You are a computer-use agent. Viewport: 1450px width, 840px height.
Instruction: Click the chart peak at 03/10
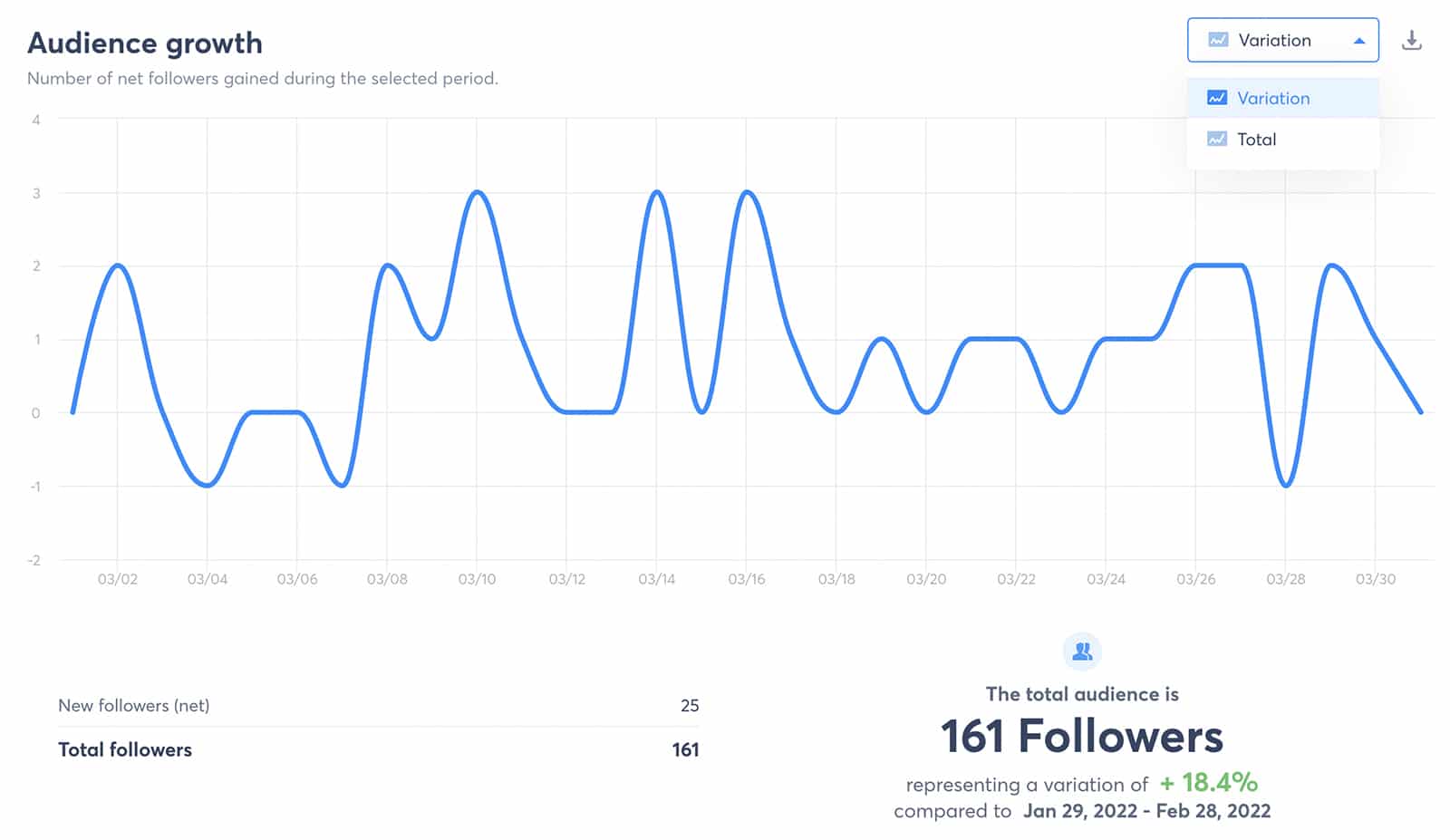[478, 192]
